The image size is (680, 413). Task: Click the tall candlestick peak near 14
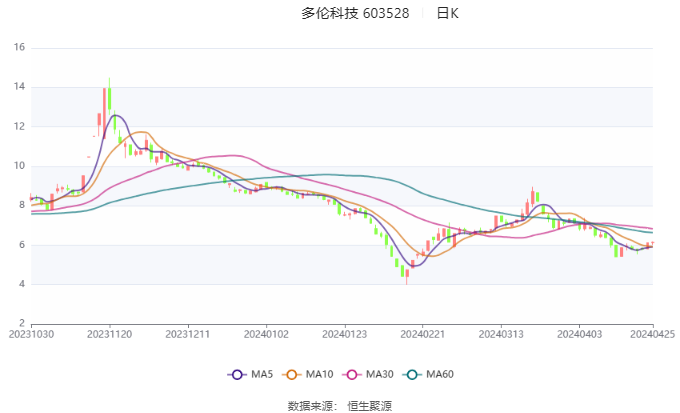[110, 99]
